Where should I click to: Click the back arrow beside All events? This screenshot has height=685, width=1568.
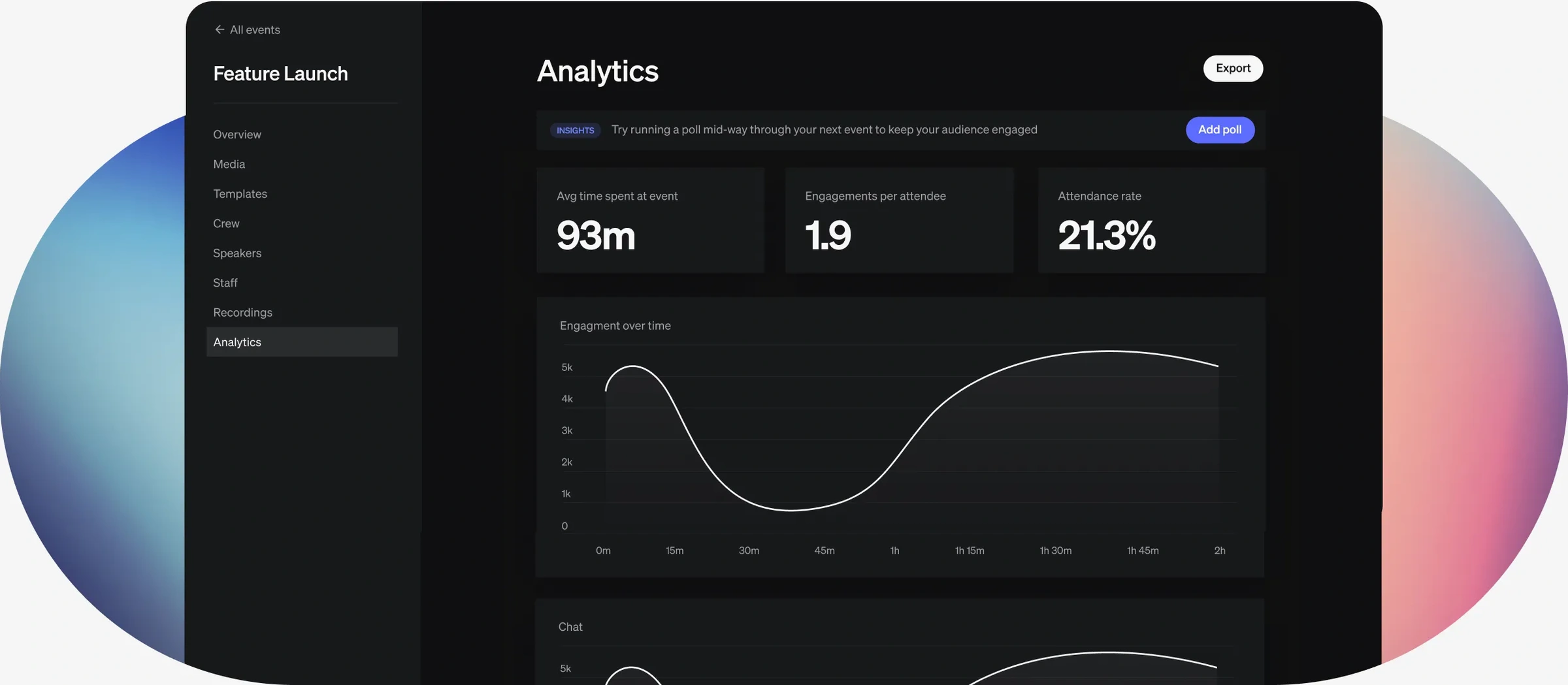[x=219, y=30]
